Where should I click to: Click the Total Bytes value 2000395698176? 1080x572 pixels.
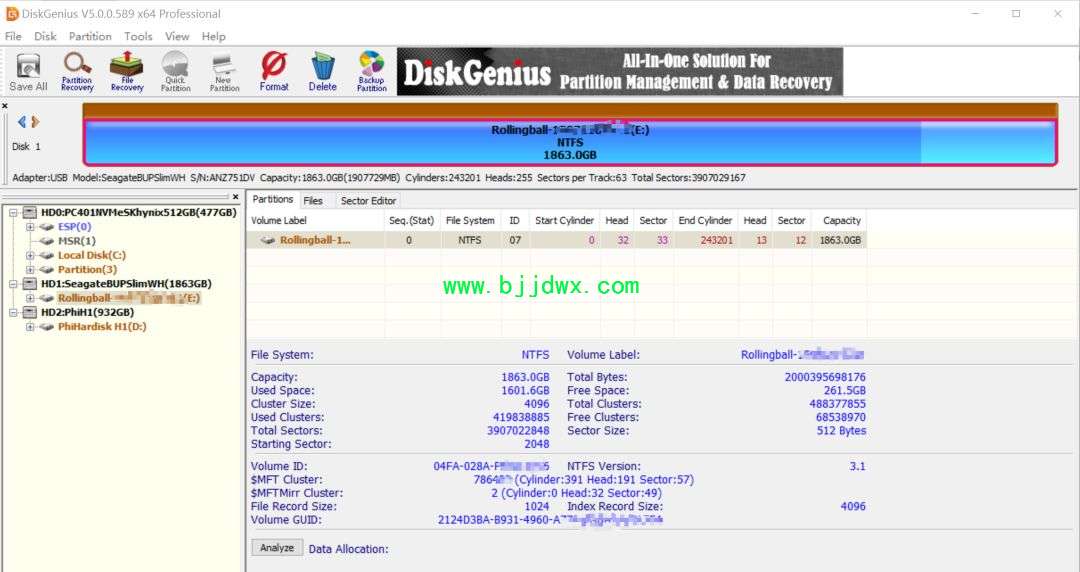pos(825,377)
